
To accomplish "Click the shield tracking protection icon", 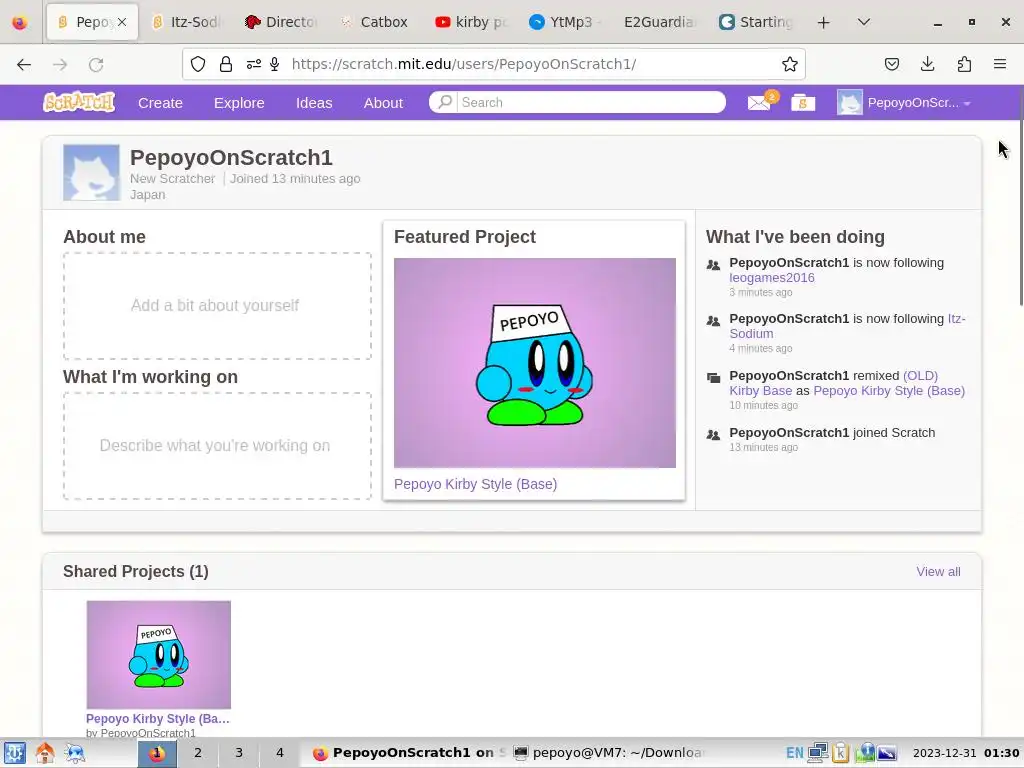I will click(x=198, y=64).
